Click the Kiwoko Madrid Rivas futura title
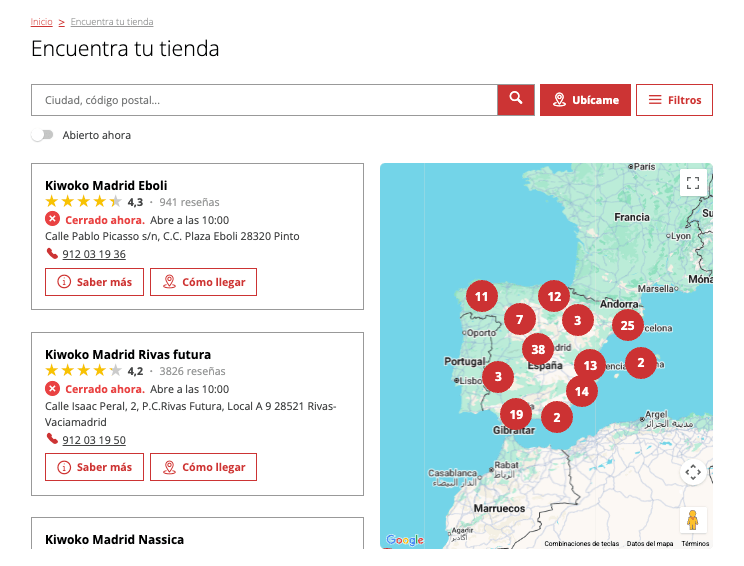The width and height of the screenshot is (744, 566). tap(128, 354)
